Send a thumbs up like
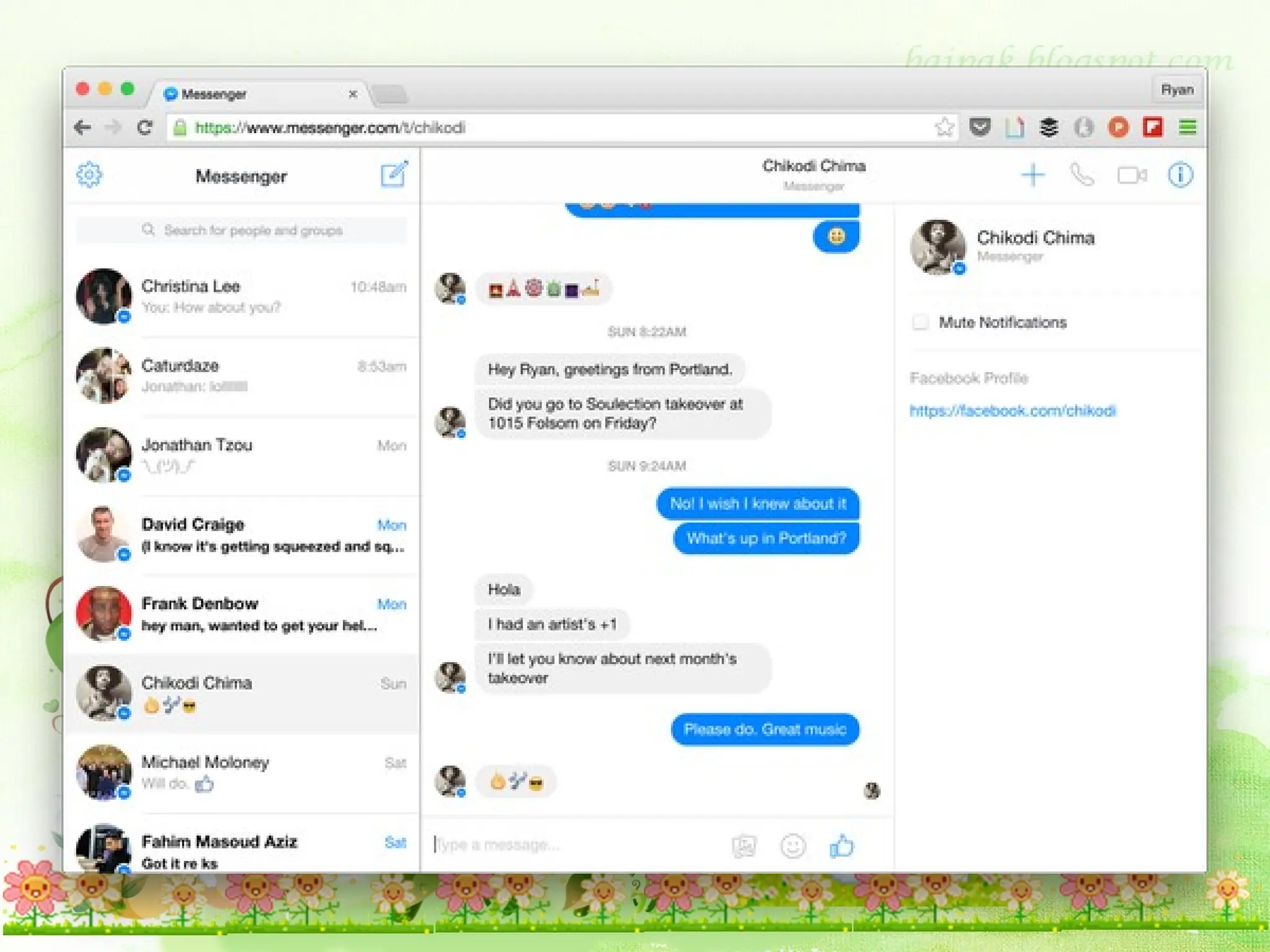This screenshot has width=1270, height=952. 841,845
